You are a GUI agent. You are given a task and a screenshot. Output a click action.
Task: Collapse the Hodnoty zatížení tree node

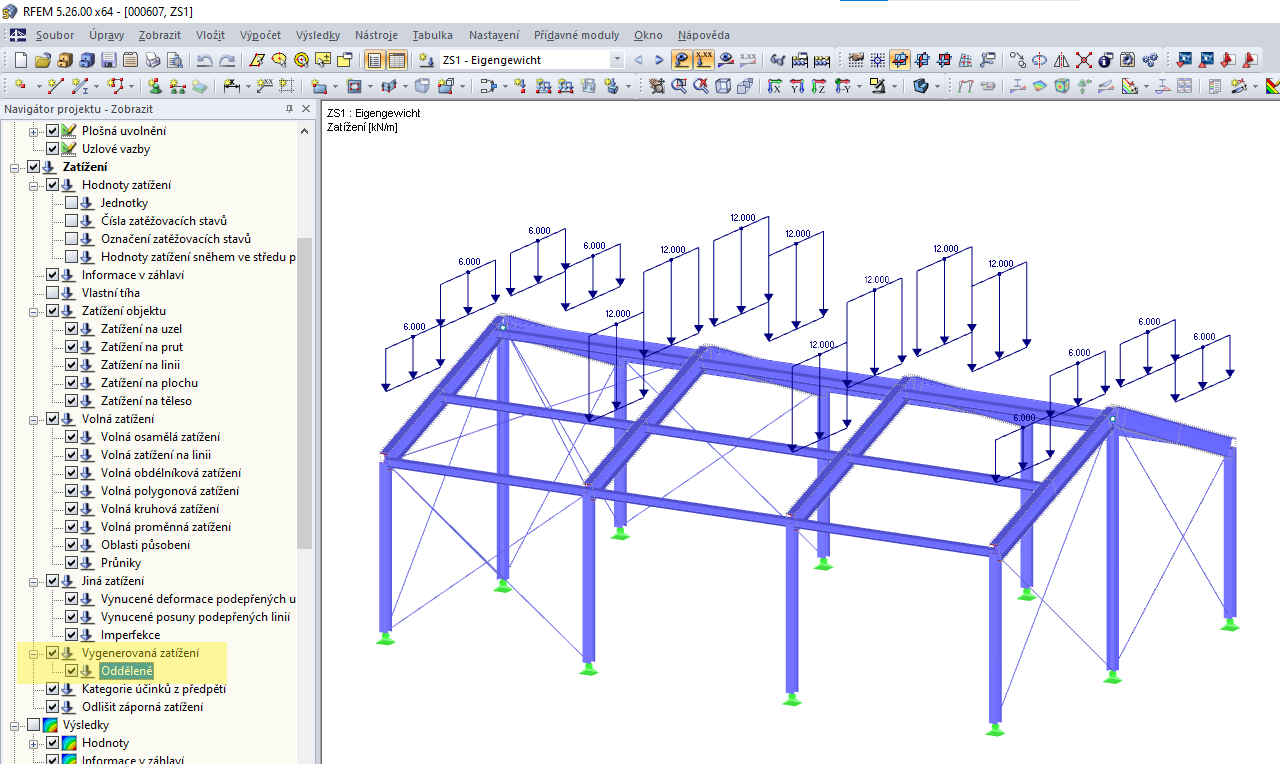34,185
